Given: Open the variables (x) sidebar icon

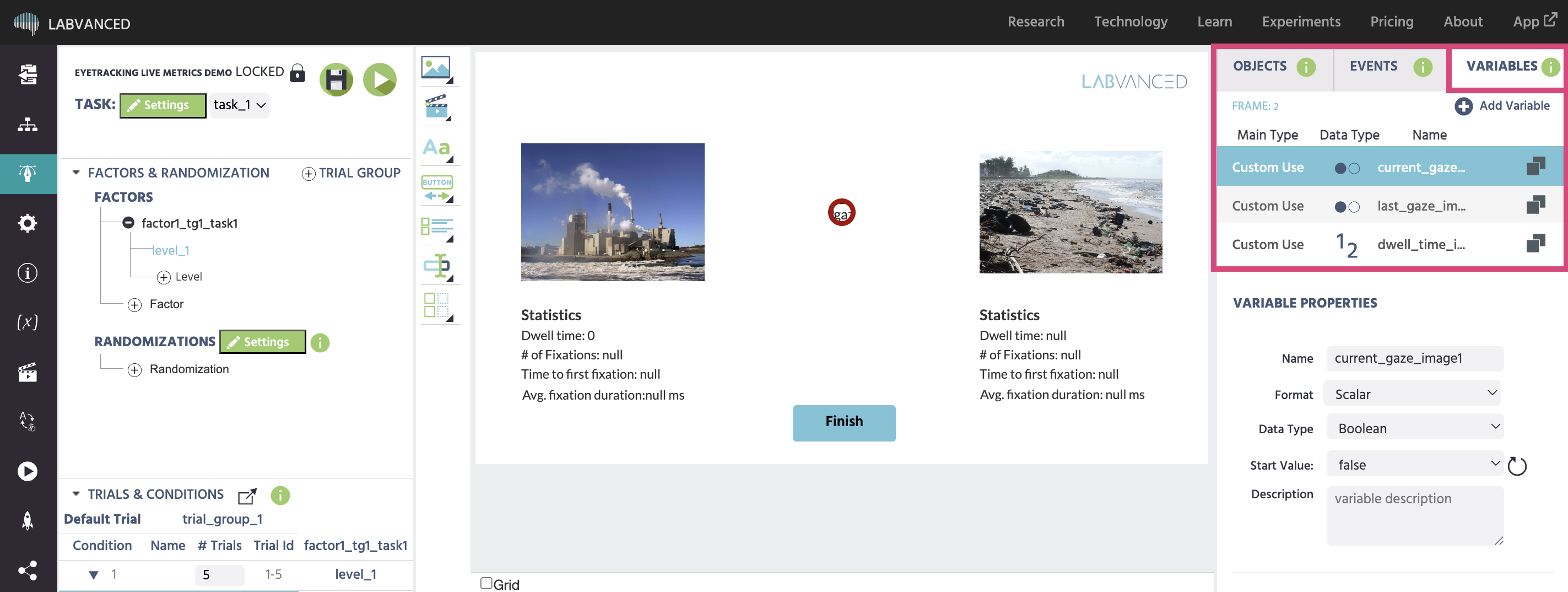Looking at the screenshot, I should tap(28, 321).
